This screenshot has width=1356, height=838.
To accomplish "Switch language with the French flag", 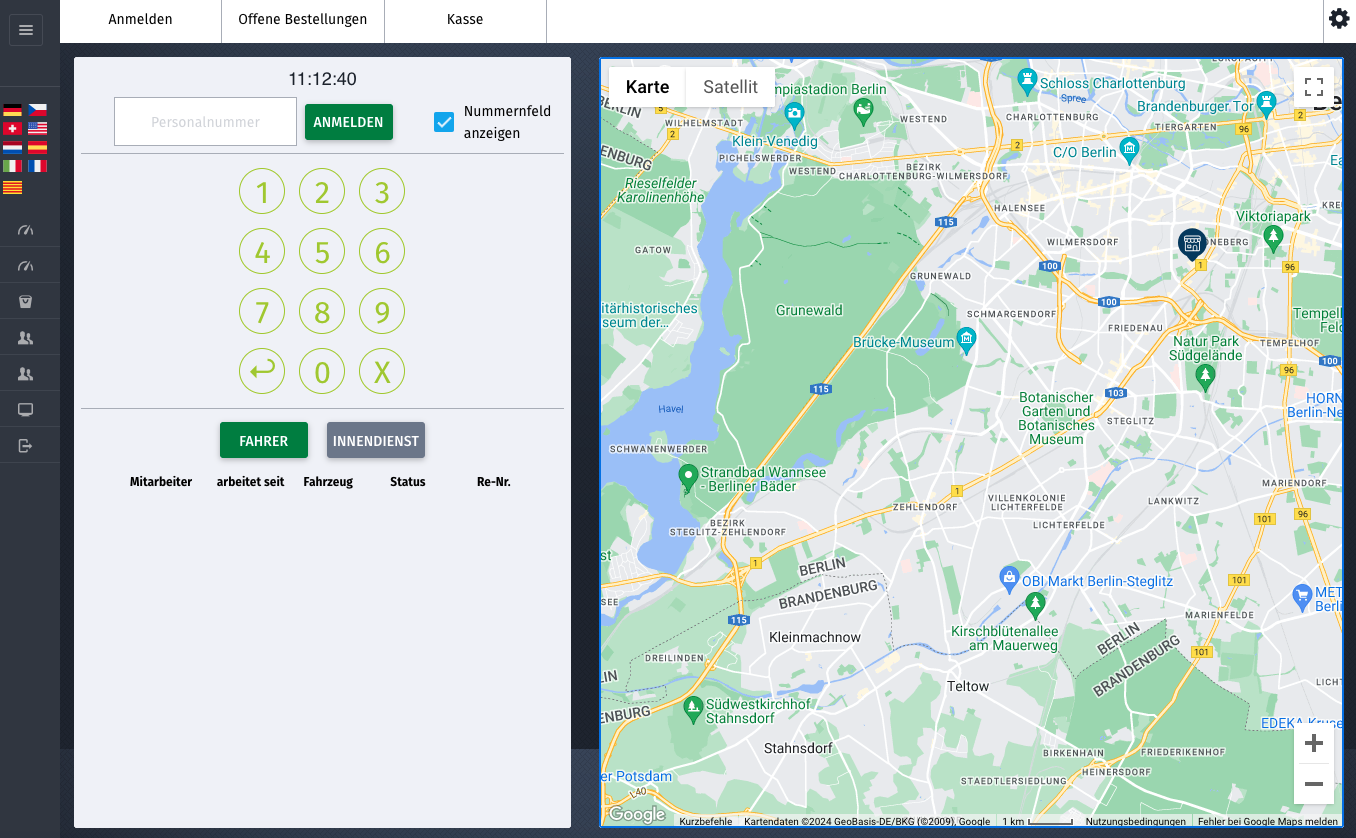I will (x=38, y=166).
